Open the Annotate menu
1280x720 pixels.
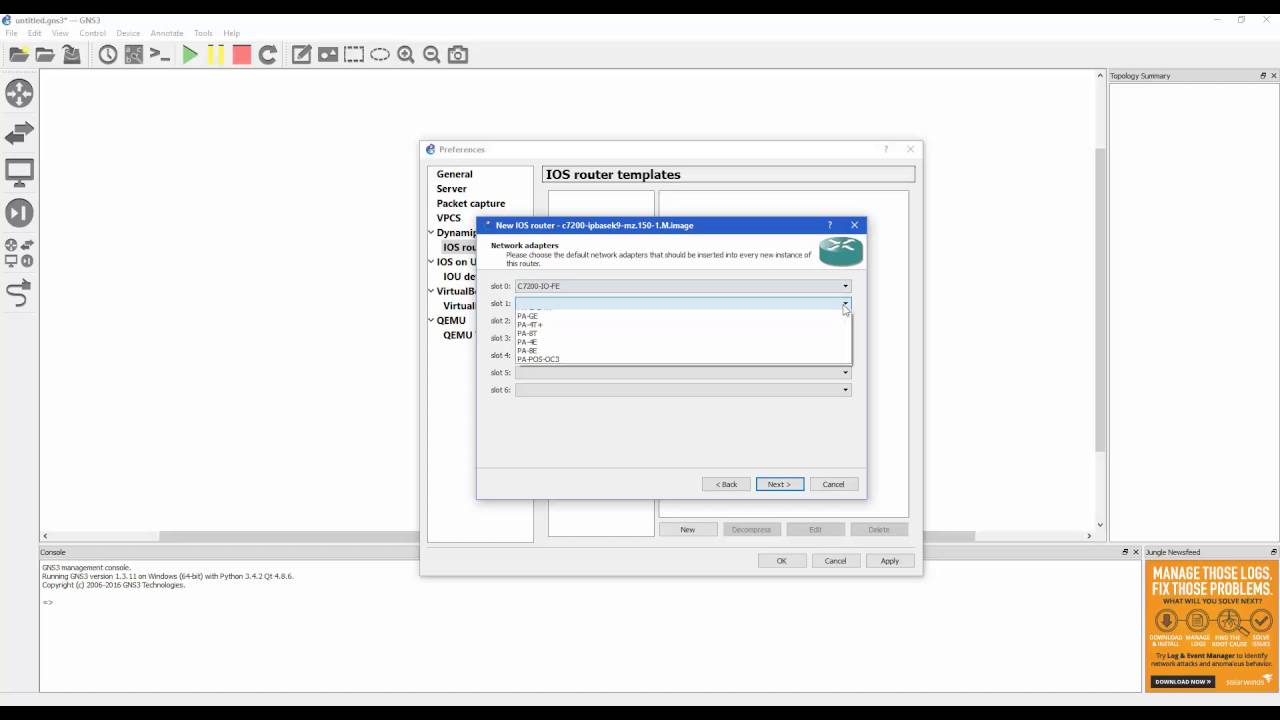[167, 33]
